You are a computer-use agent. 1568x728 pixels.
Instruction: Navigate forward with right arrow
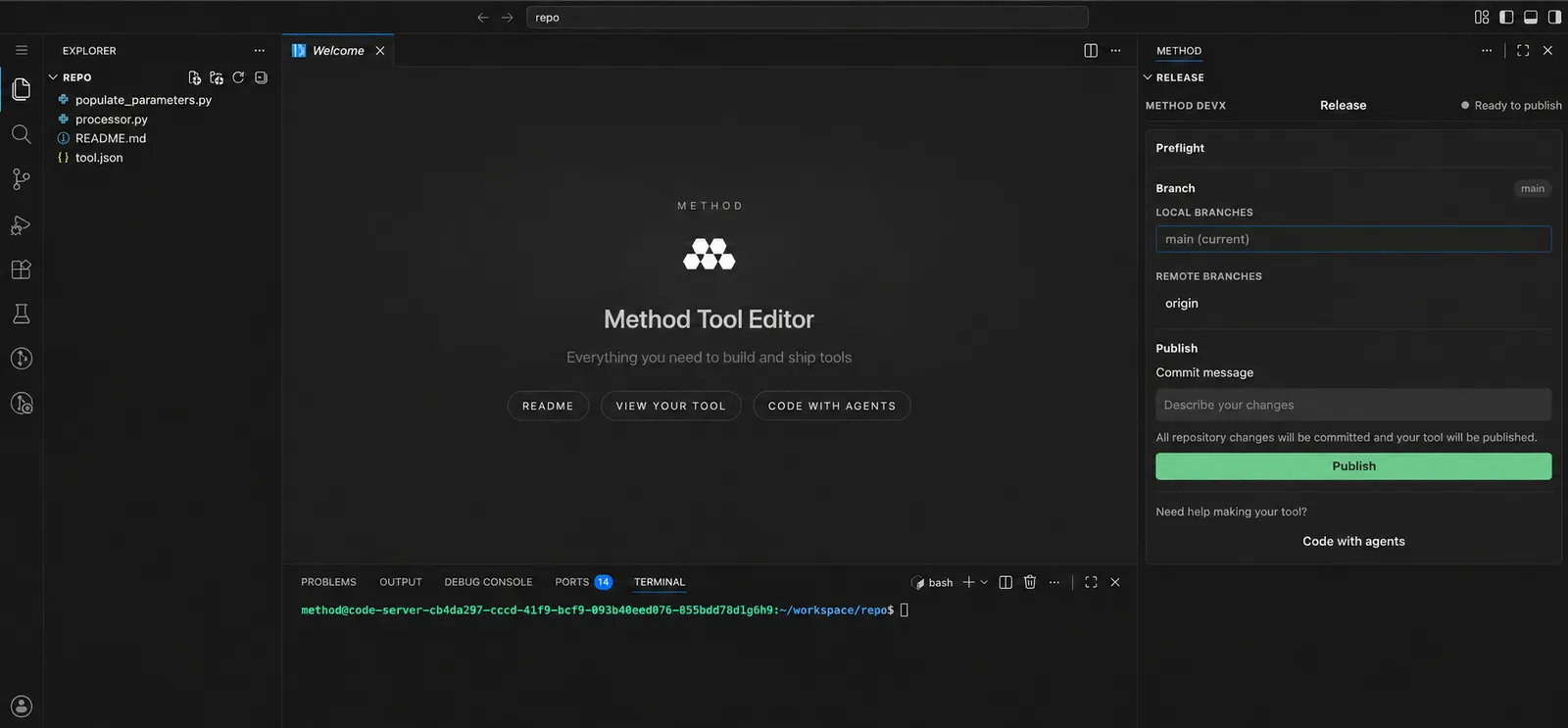[507, 18]
